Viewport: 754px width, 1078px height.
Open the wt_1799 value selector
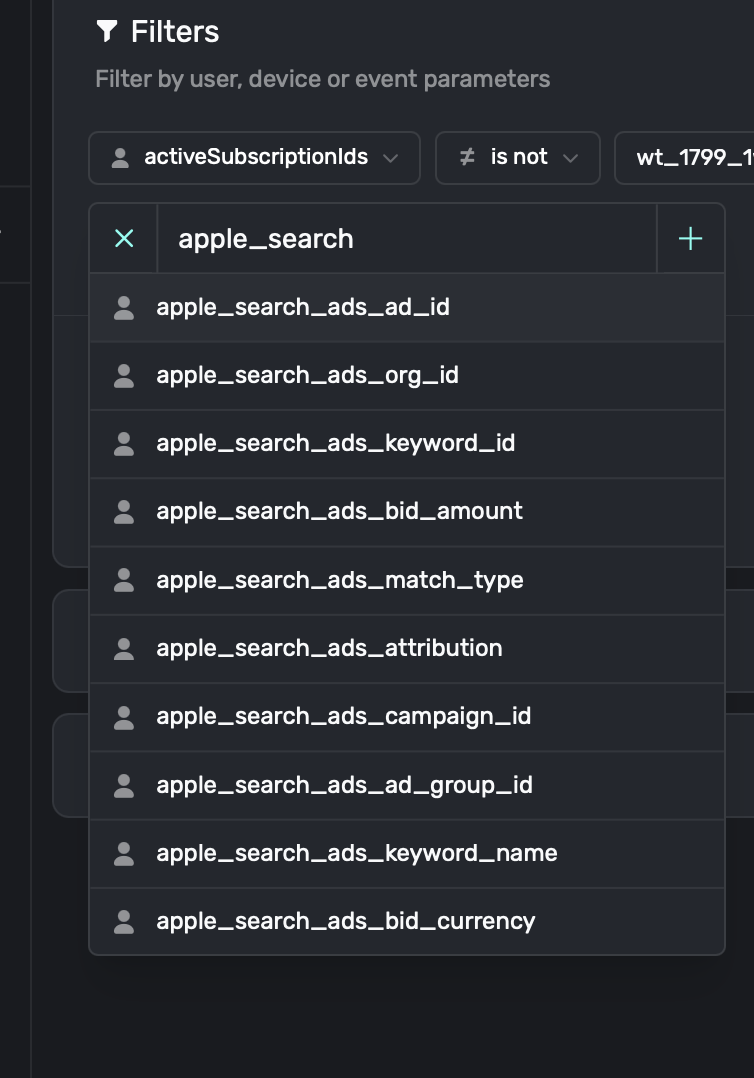coord(690,158)
